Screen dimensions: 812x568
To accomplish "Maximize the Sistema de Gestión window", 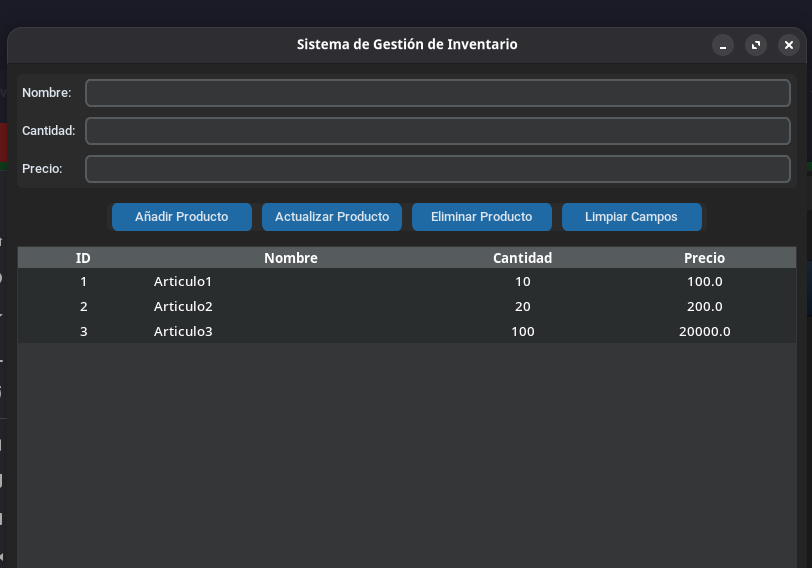I will tap(756, 45).
